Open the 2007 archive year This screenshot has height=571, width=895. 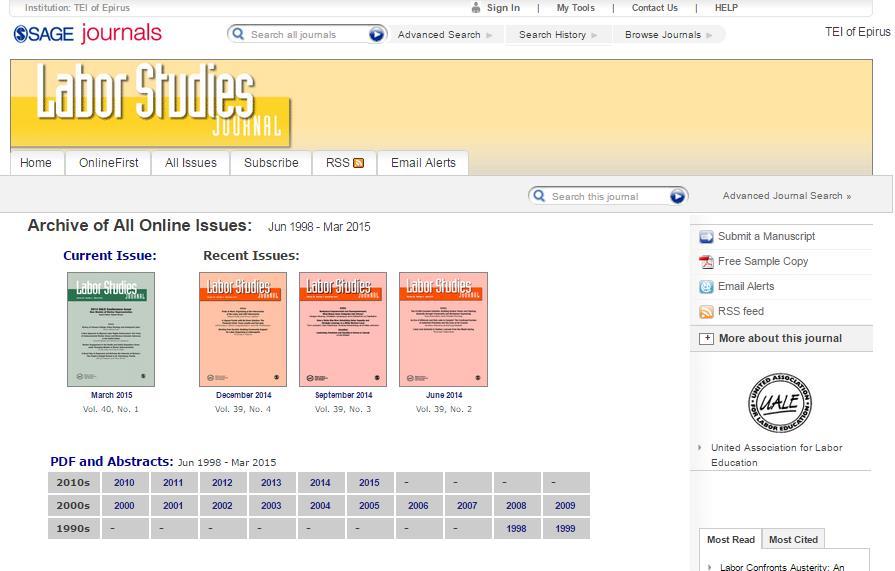point(467,505)
